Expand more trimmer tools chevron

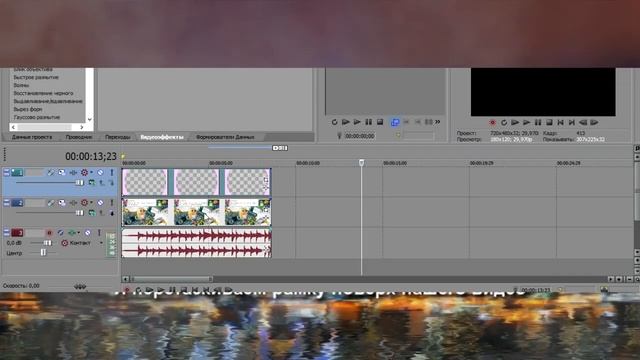pos(438,122)
